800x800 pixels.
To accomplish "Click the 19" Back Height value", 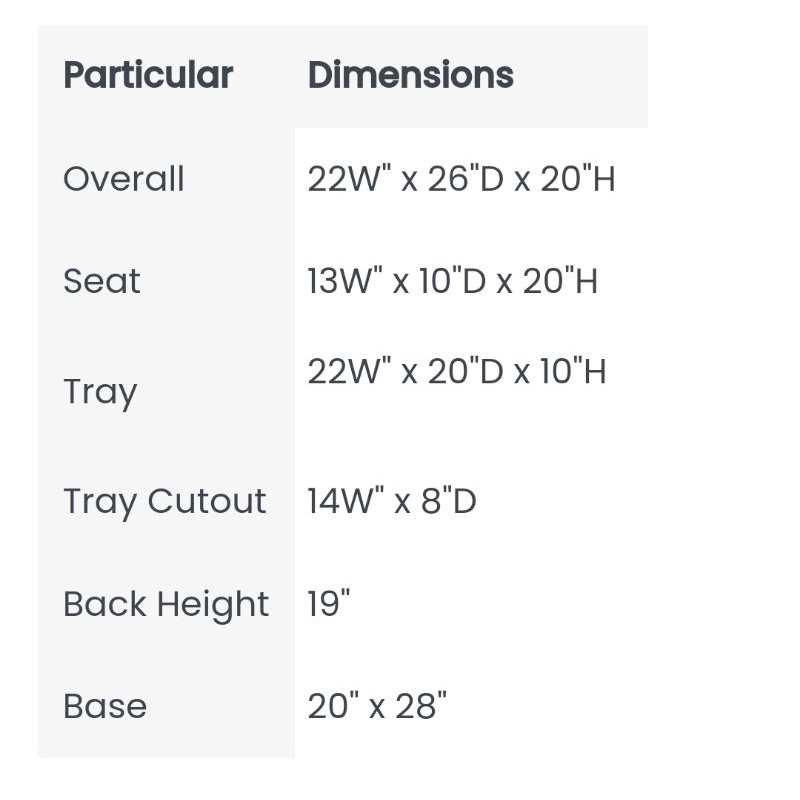I will coord(329,604).
